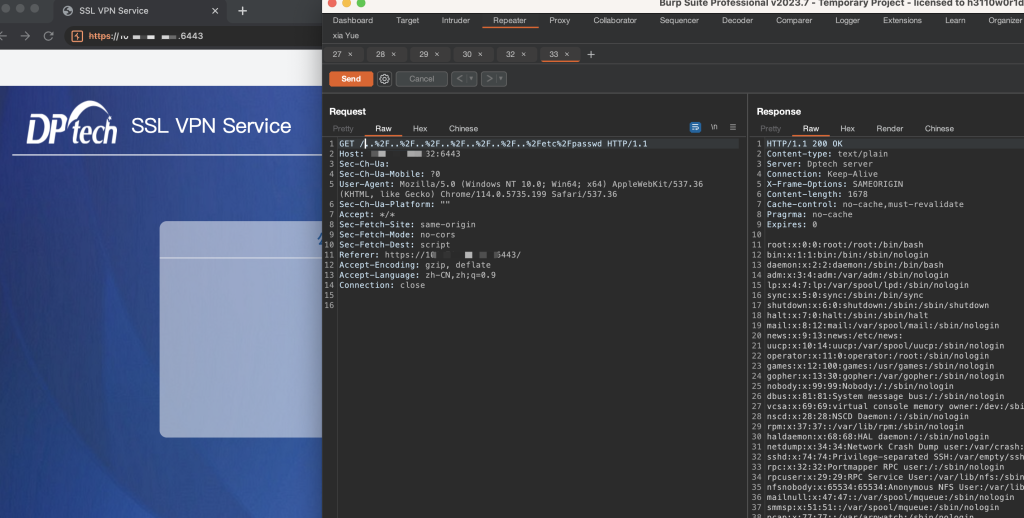
Task: Switch to Collaborator tab
Action: 615,21
